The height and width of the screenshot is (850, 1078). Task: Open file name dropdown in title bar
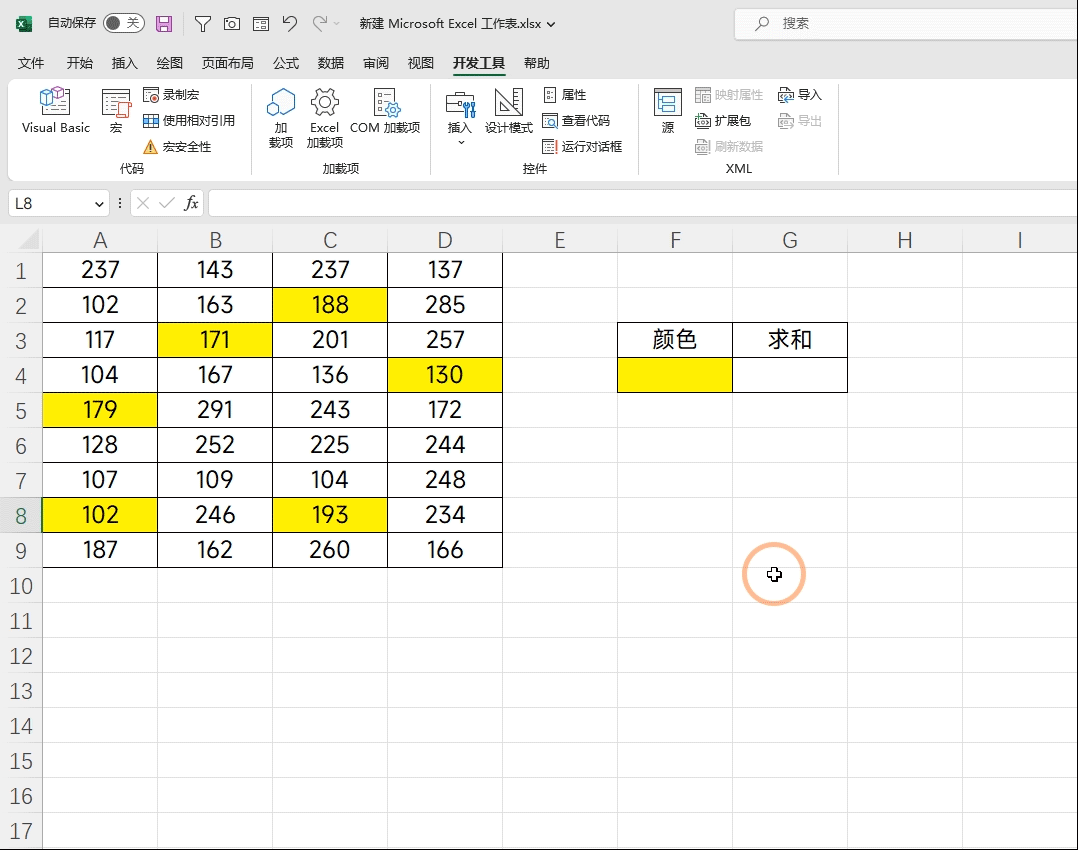pos(551,24)
